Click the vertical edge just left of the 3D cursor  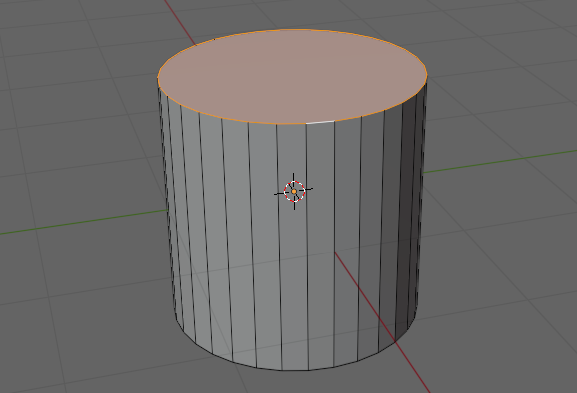(x=279, y=247)
